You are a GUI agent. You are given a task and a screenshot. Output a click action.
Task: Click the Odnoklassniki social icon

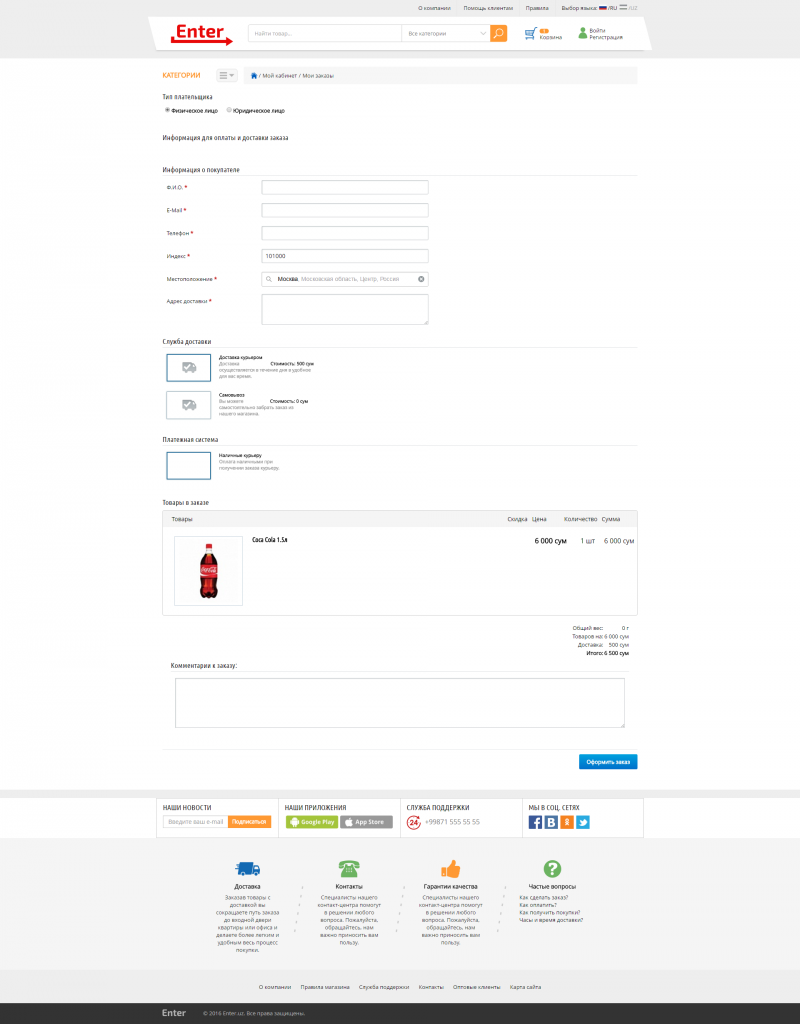click(566, 822)
